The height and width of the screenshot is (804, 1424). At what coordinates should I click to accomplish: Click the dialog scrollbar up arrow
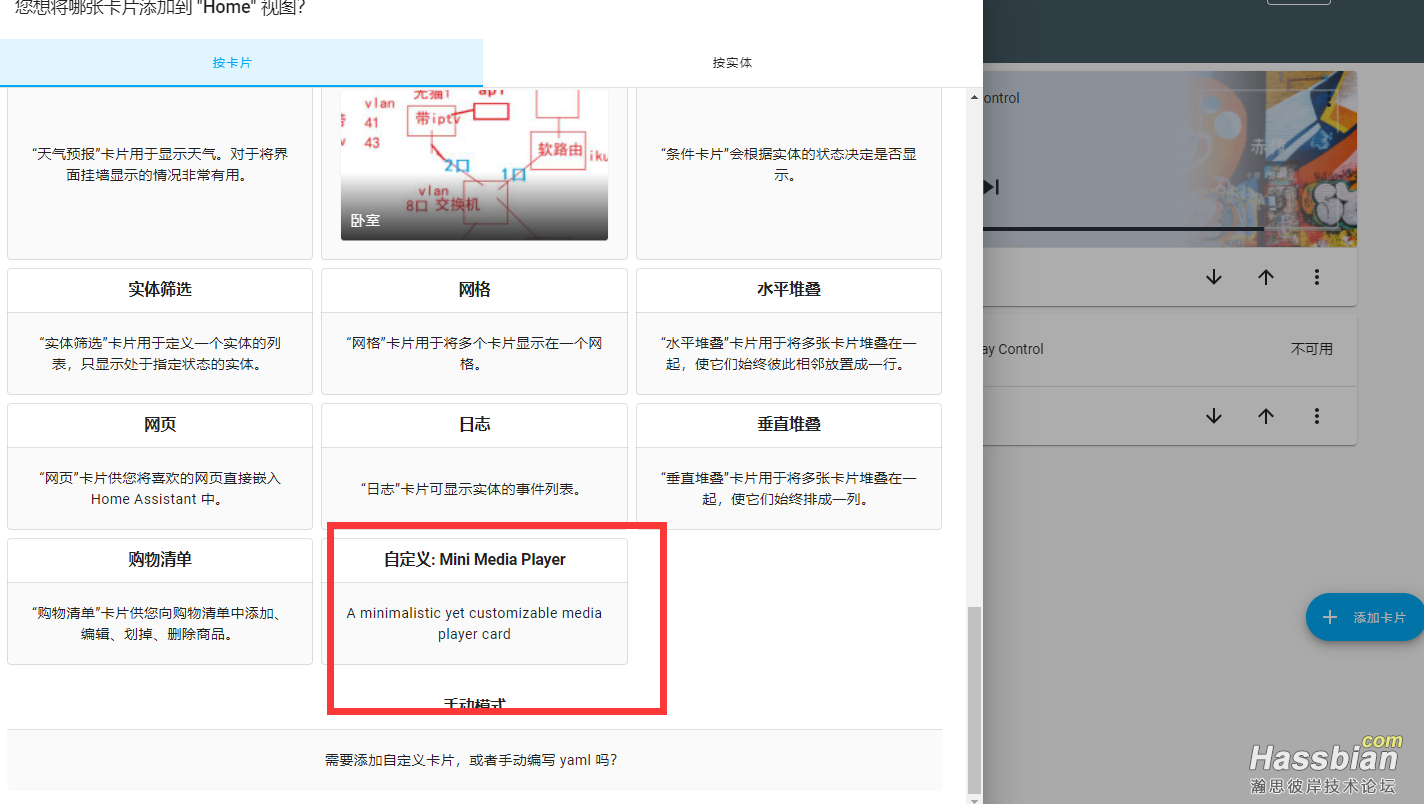coord(975,97)
